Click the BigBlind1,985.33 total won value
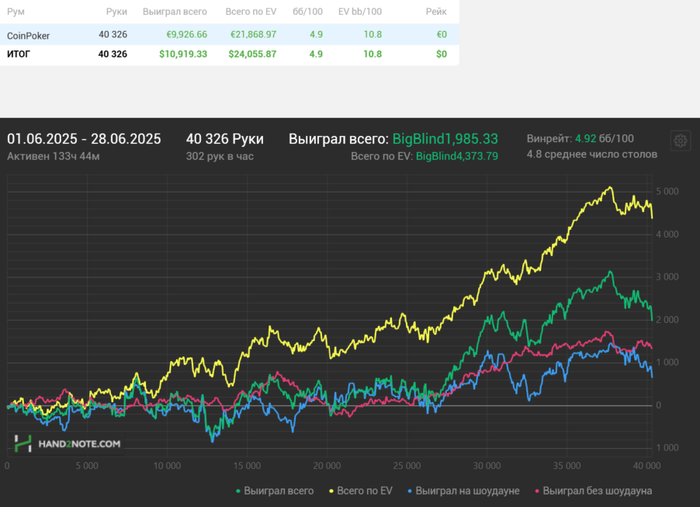The height and width of the screenshot is (507, 700). (x=445, y=139)
